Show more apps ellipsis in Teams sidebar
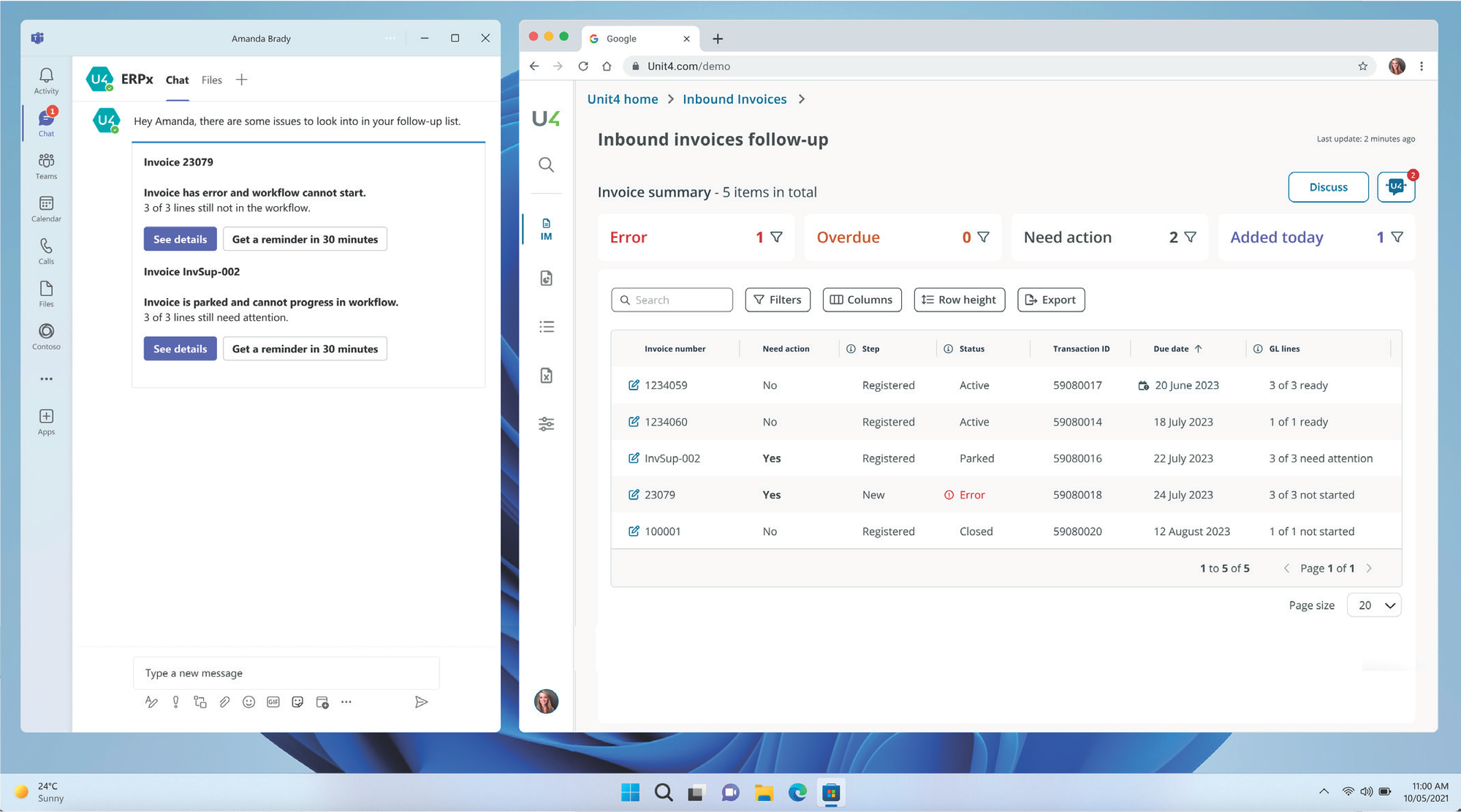The width and height of the screenshot is (1461, 812). [x=46, y=379]
